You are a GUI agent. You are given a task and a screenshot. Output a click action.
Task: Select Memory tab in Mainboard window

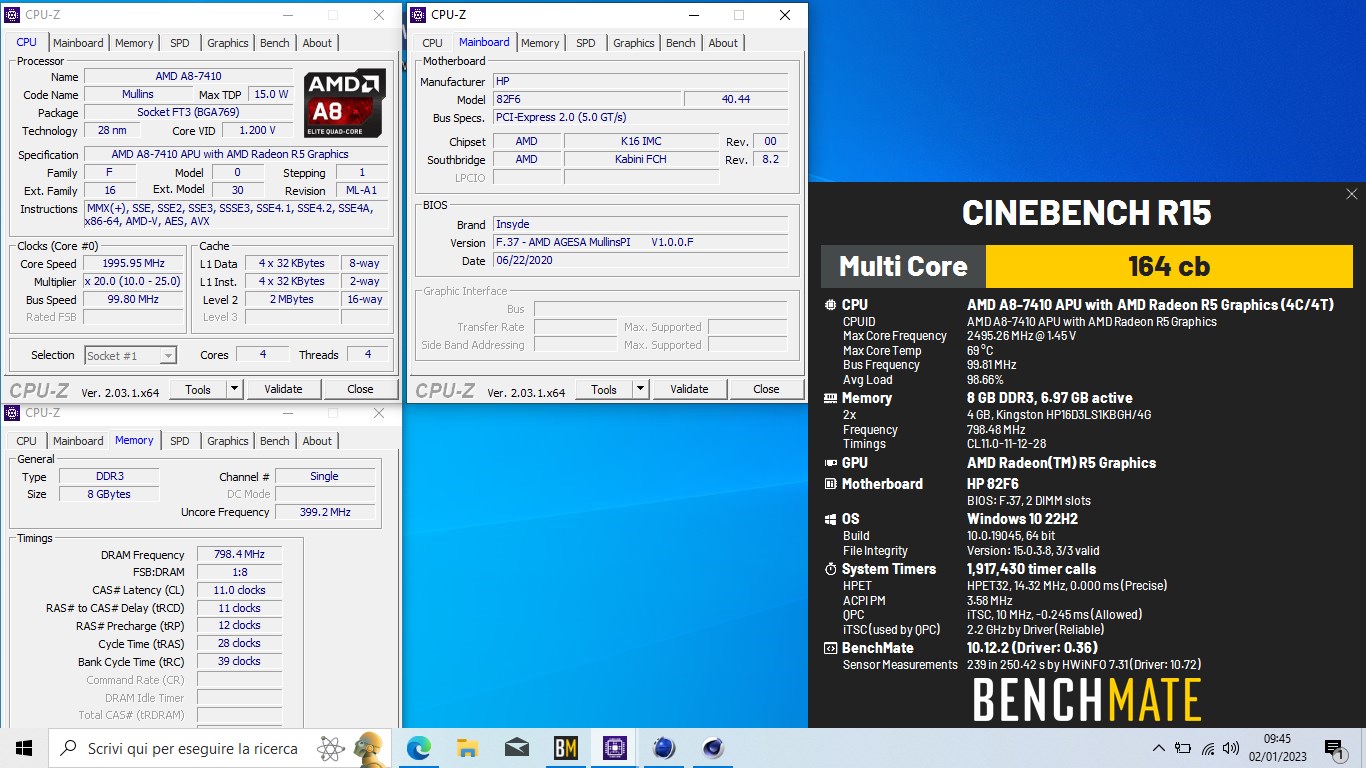pyautogui.click(x=540, y=43)
